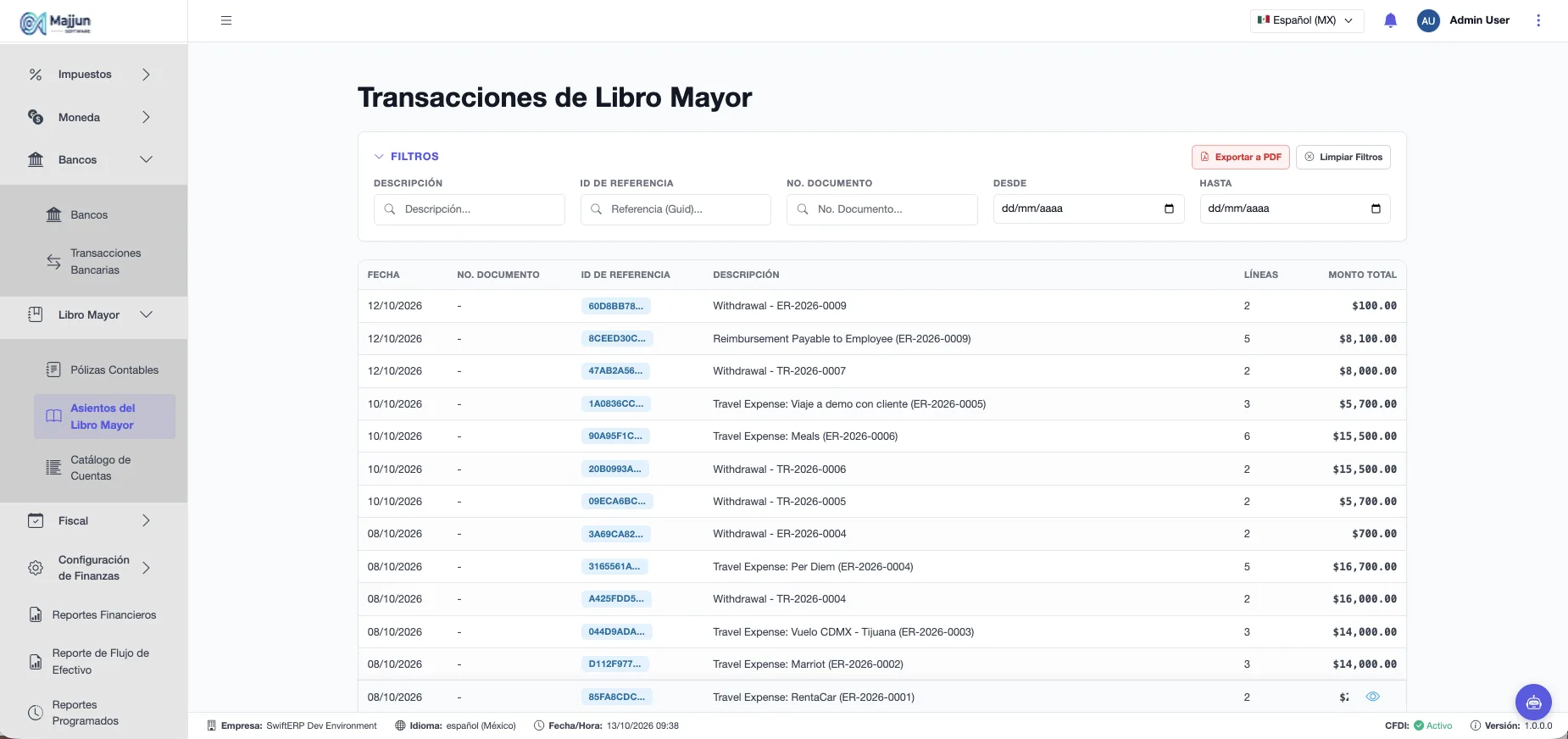Click Exportar a PDF button
Screen dimensions: 1568x739
pos(1241,157)
